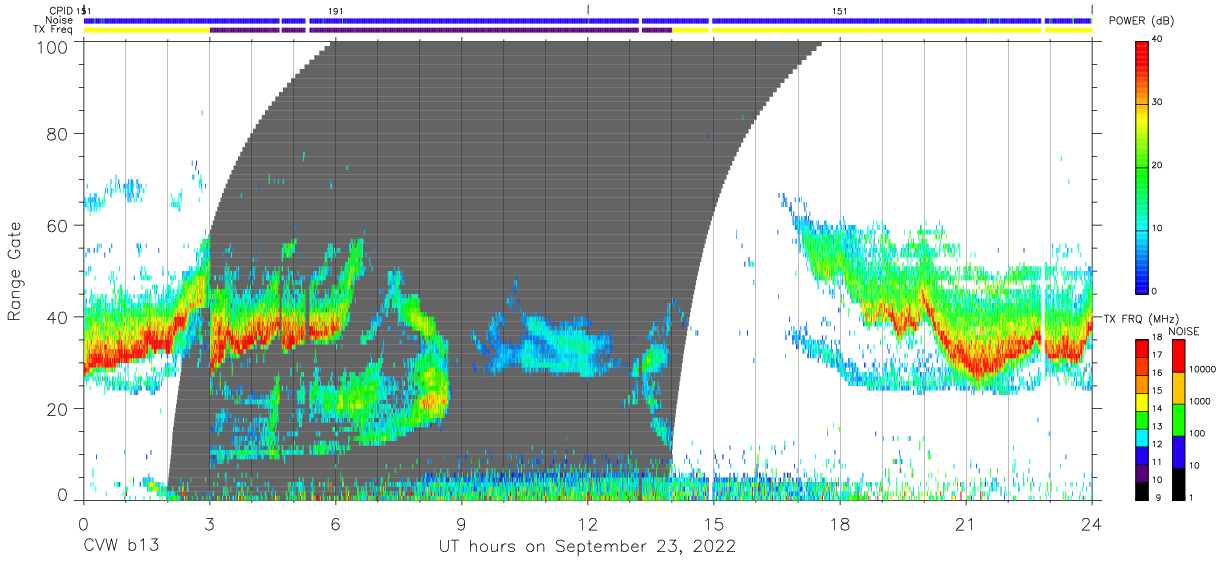The image size is (1228, 567).
Task: Click the 16 label on TX FRQ scale
Action: 1158,373
